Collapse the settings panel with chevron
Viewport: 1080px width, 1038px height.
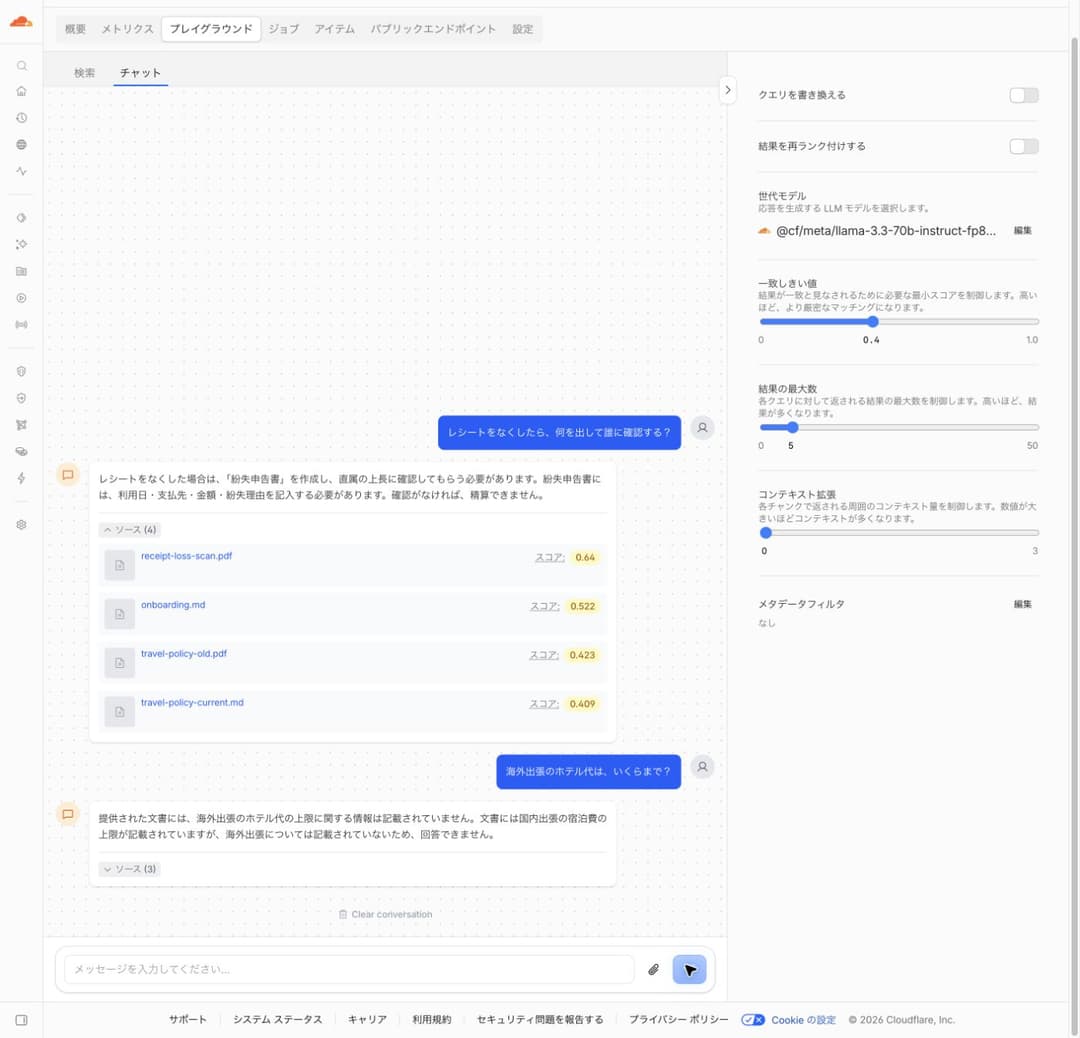click(x=727, y=90)
